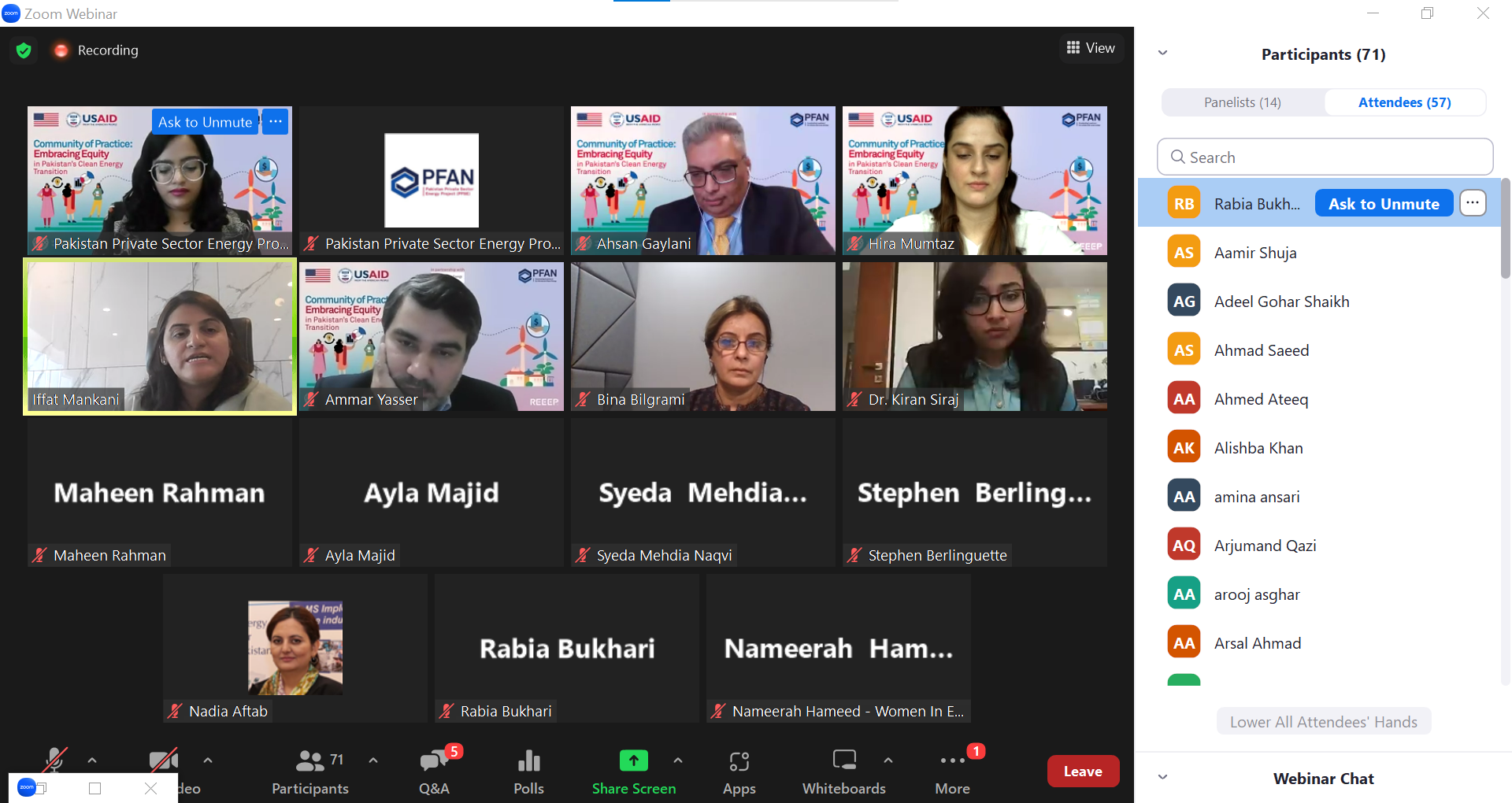Click the green encryption shield icon
This screenshot has width=1512, height=803.
[x=24, y=50]
